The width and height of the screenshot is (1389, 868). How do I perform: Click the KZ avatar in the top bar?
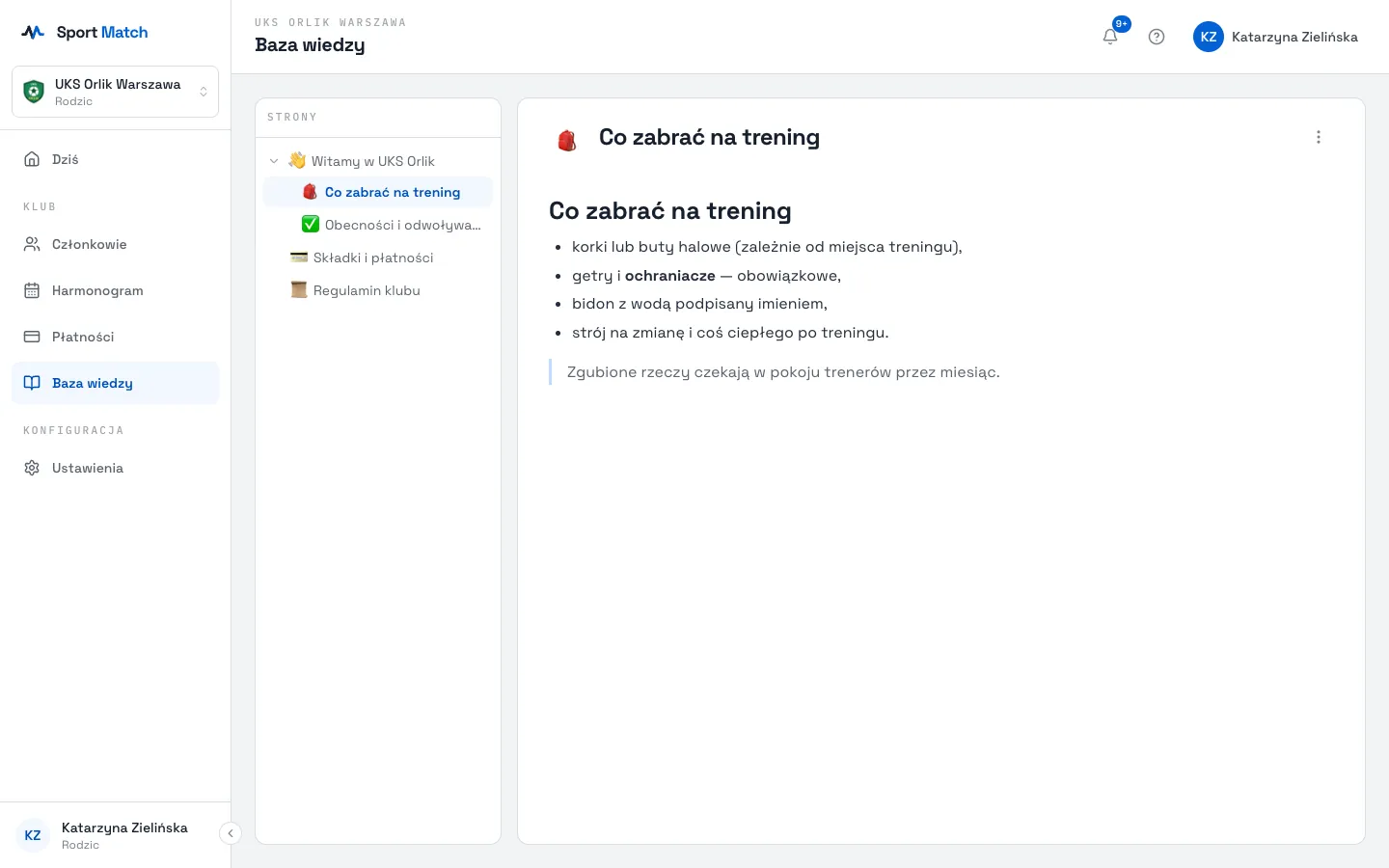[1209, 37]
